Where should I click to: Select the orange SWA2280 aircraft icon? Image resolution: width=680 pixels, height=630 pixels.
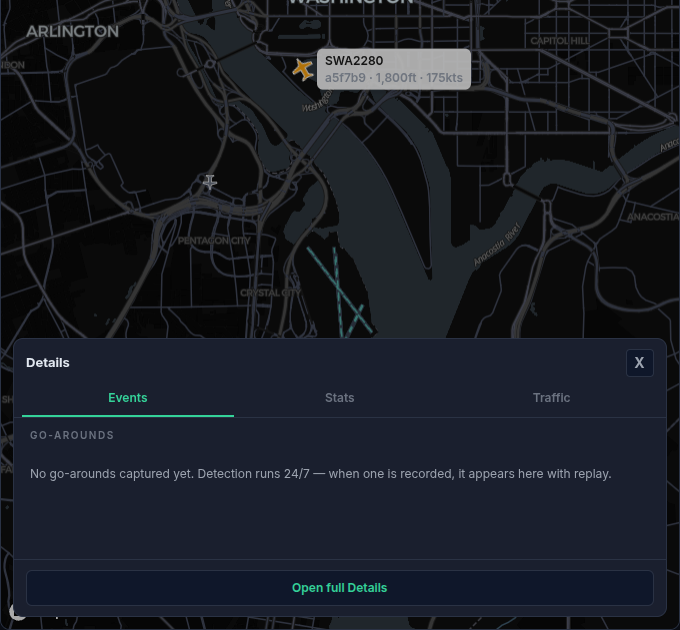coord(303,69)
